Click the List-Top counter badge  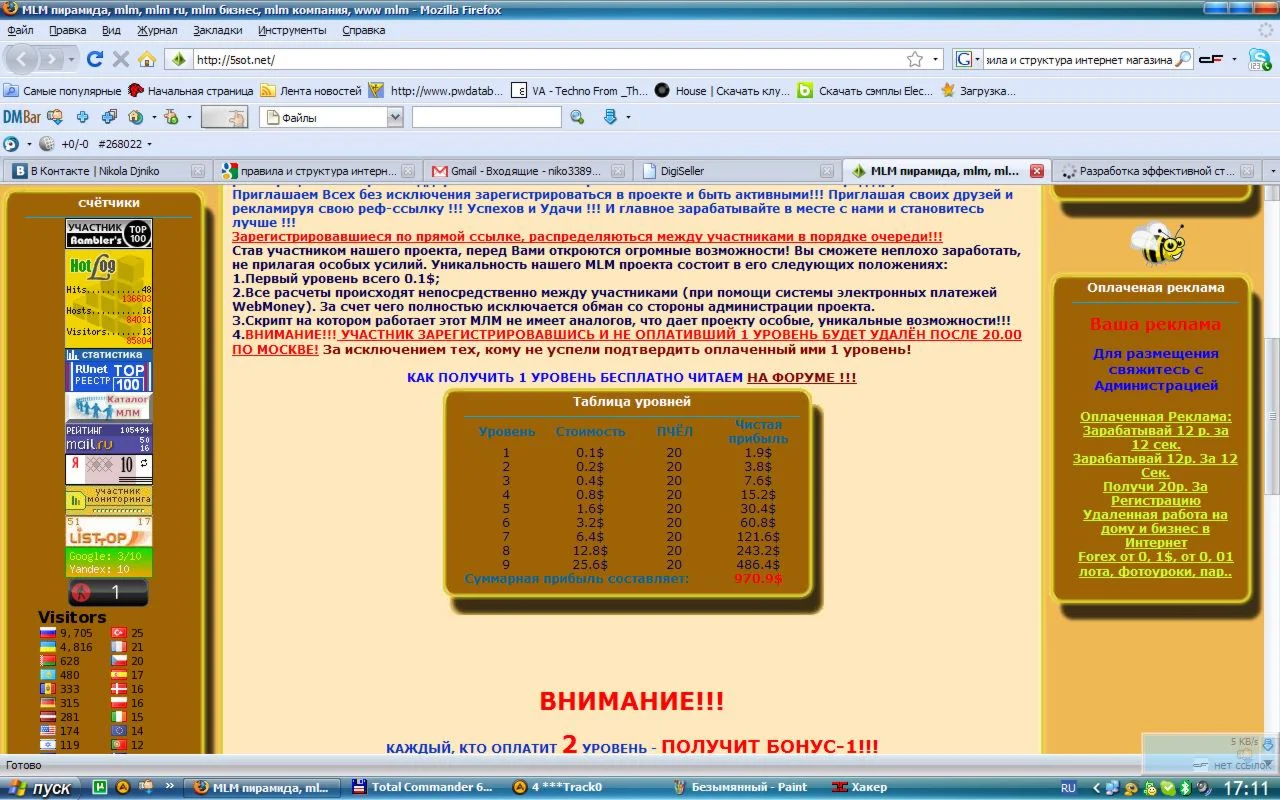click(x=109, y=531)
